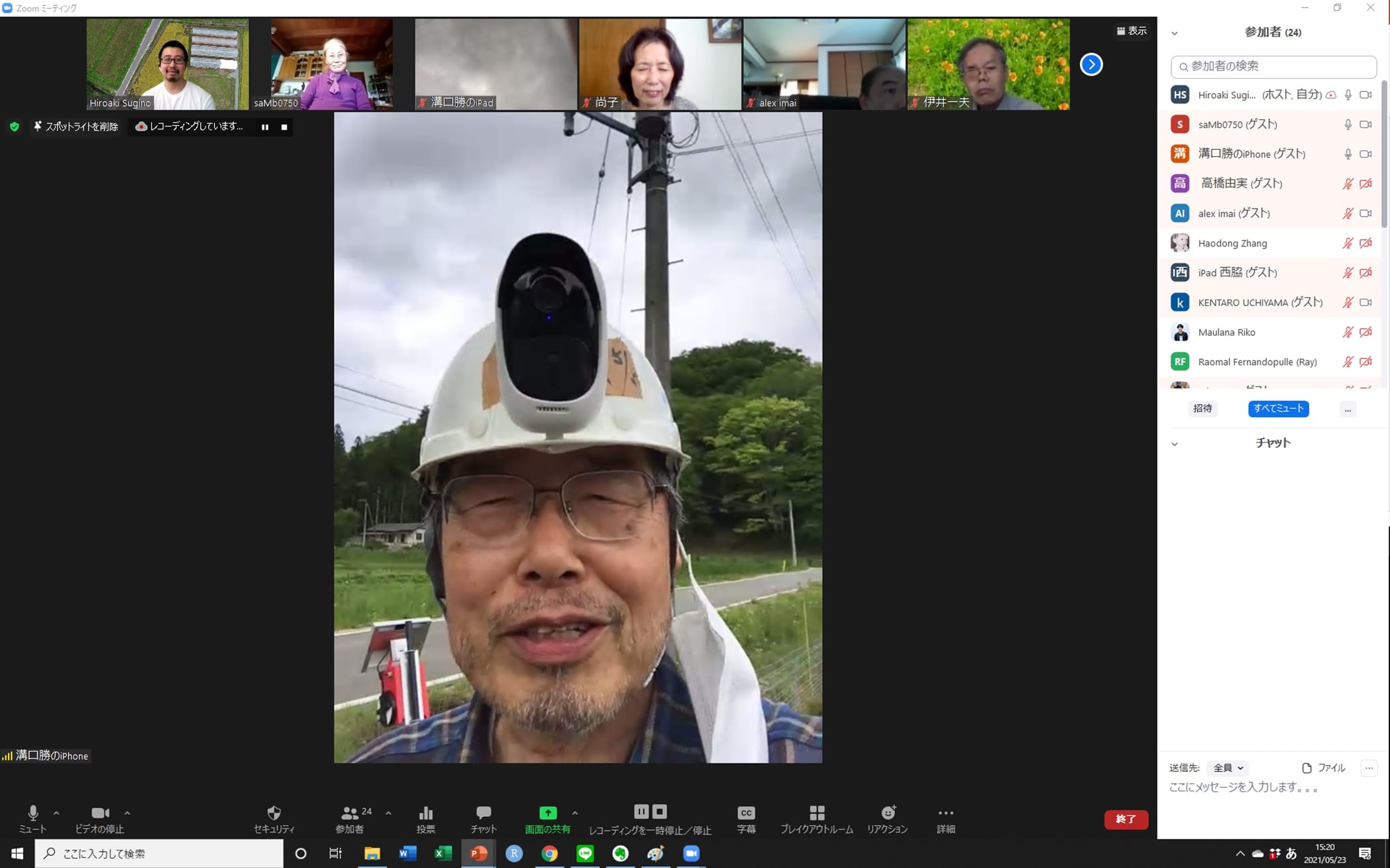Toggle saMb0750 microphone icon in list

[x=1348, y=125]
